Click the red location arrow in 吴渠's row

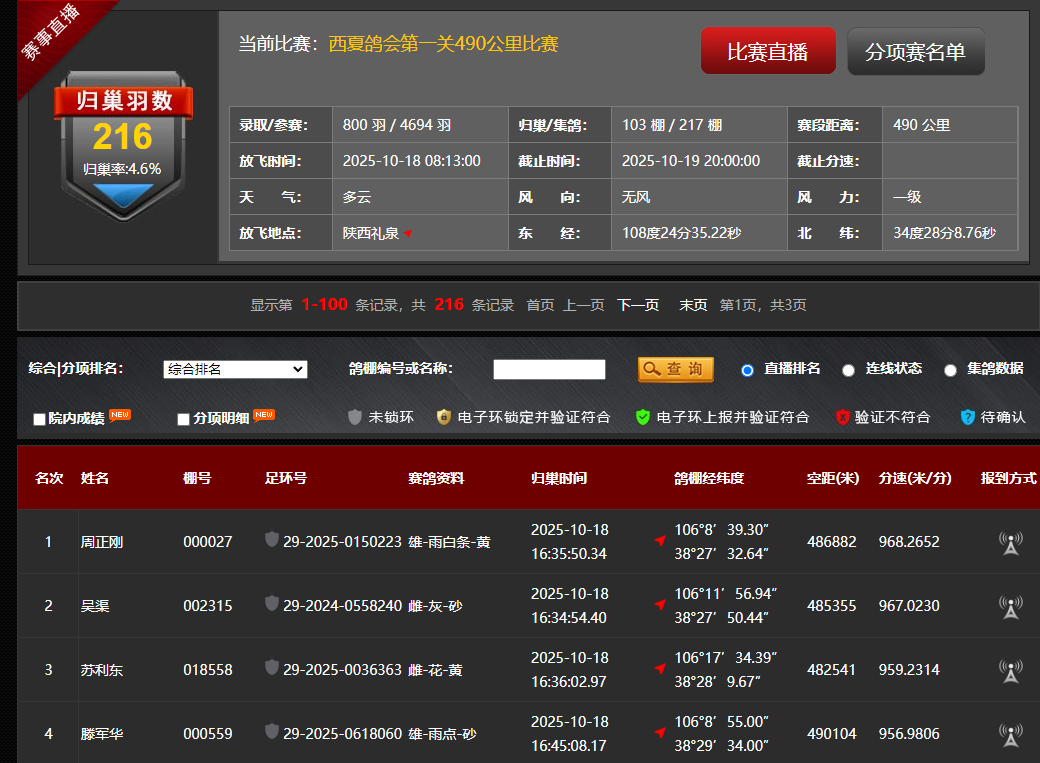[660, 605]
